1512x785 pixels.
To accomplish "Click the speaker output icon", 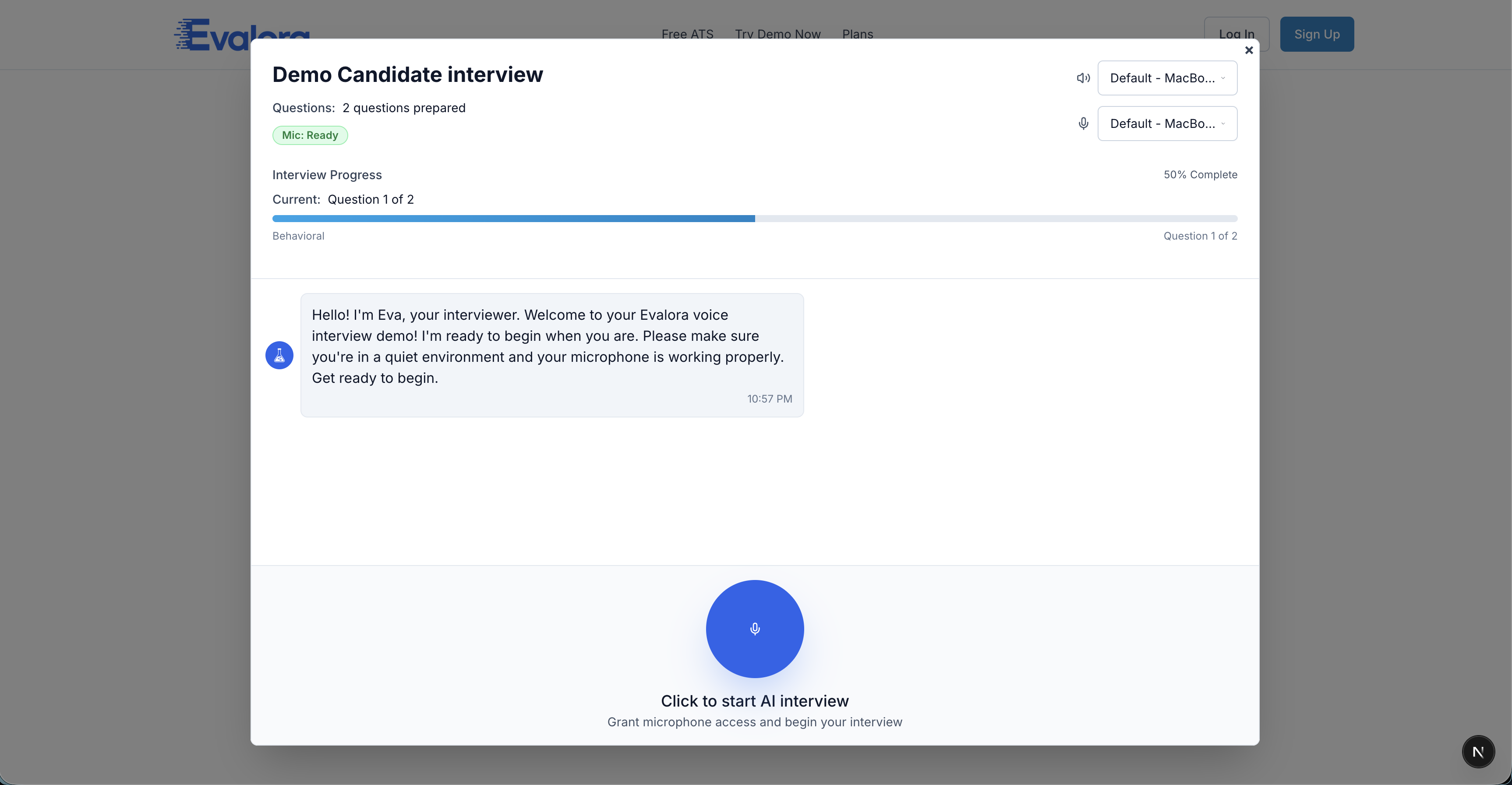I will pos(1083,78).
